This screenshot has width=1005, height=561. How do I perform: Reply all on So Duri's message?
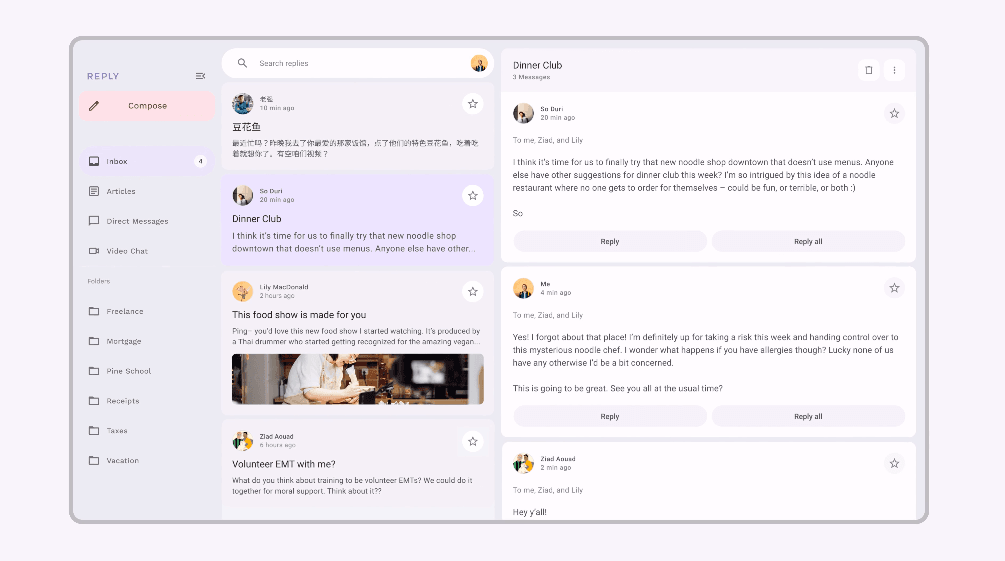pos(808,242)
